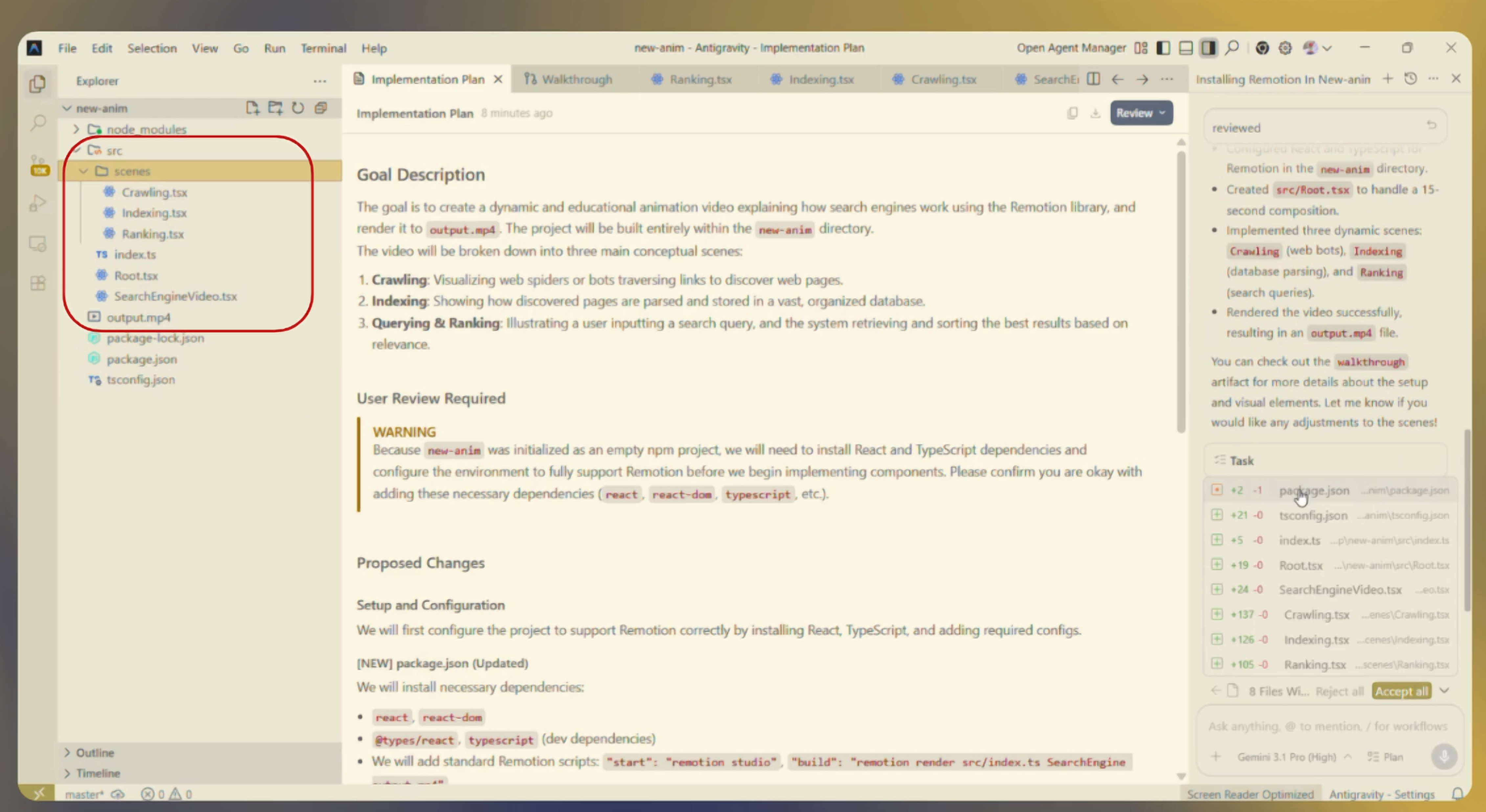
Task: Open the Selection menu
Action: (152, 48)
